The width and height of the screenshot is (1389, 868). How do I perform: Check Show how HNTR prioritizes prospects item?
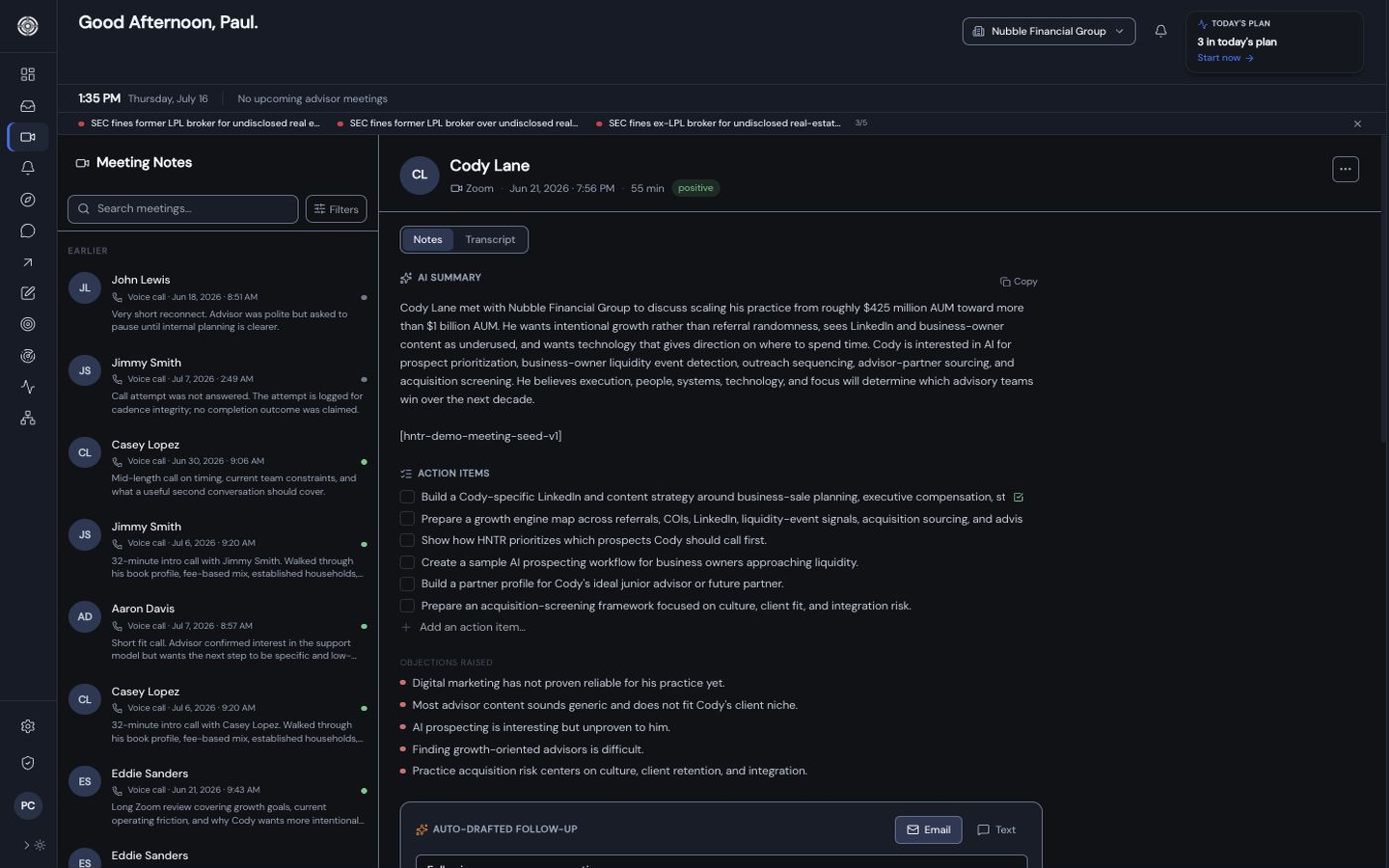tap(407, 540)
